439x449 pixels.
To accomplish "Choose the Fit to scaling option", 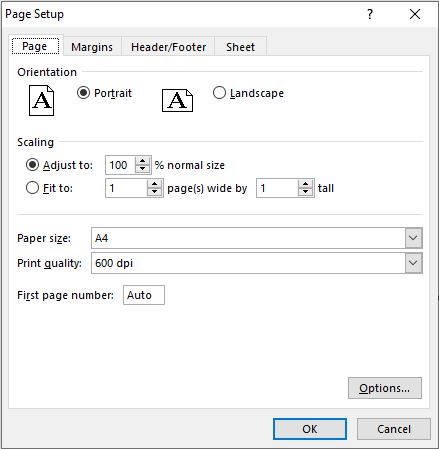I will (32, 188).
